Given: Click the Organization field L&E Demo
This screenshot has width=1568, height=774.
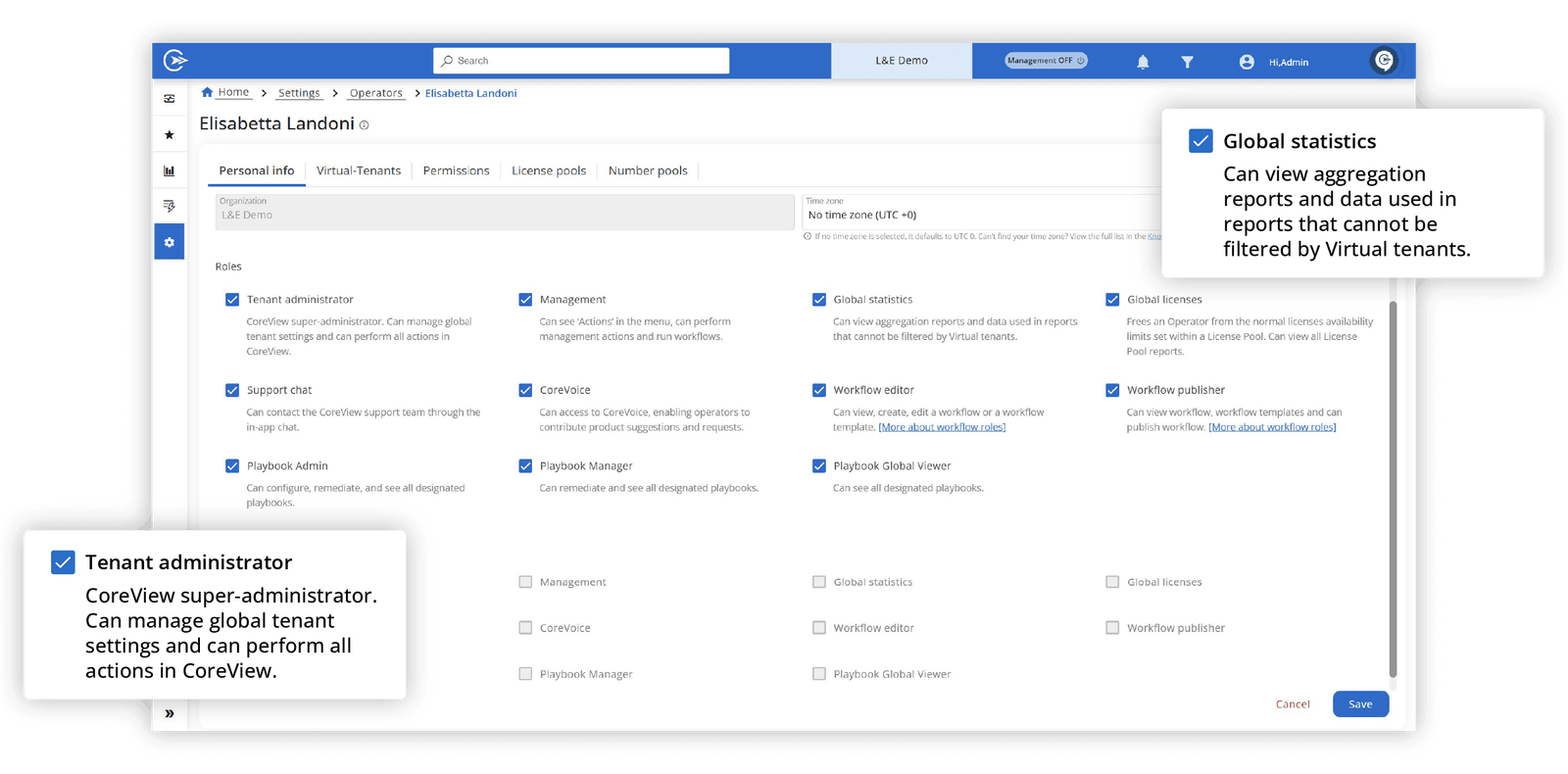Looking at the screenshot, I should (505, 212).
